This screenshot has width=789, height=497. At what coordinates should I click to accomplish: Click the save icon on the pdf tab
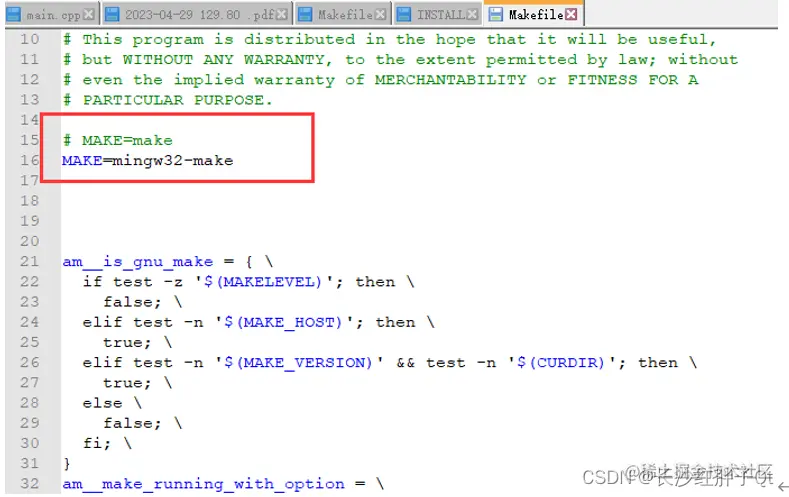coord(112,15)
